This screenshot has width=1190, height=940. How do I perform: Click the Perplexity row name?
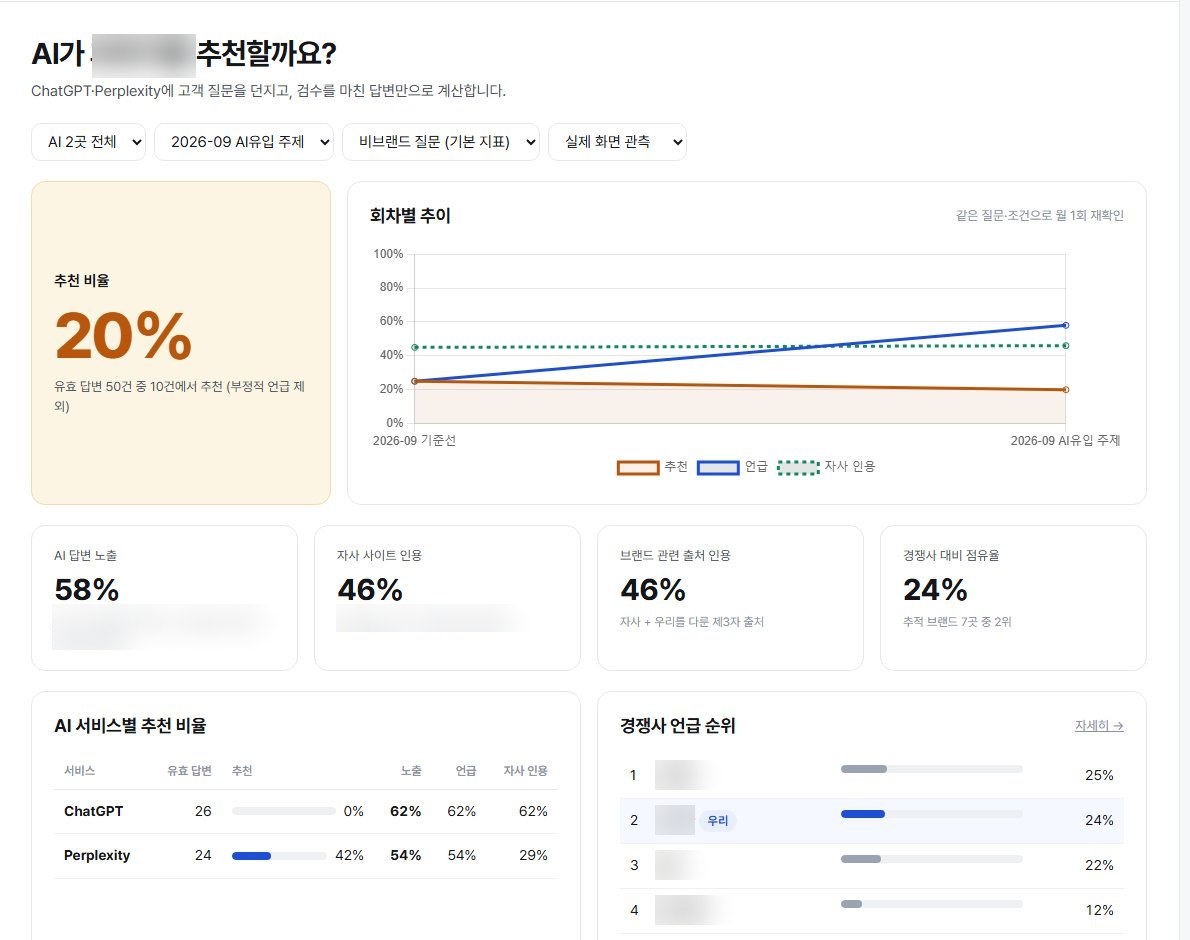point(97,855)
